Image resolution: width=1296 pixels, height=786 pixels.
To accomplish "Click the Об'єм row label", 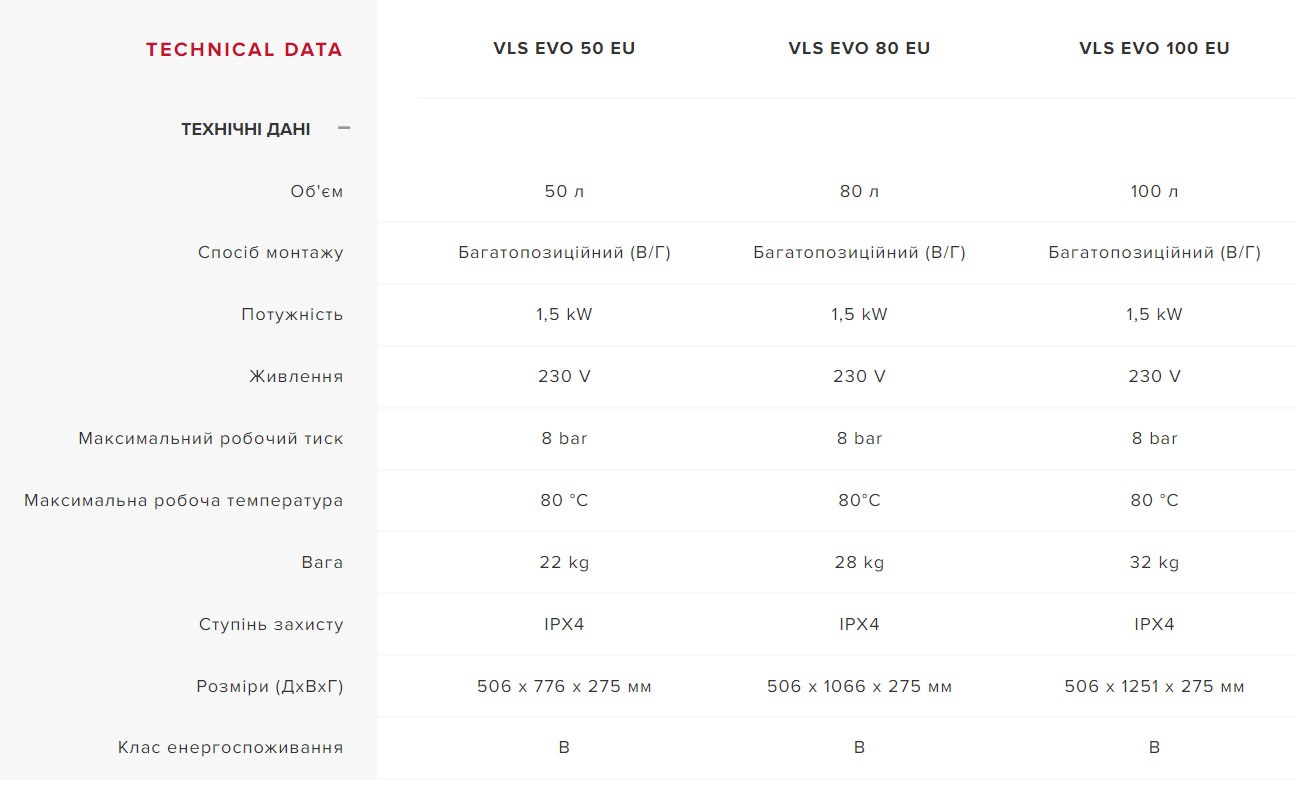I will coord(316,191).
